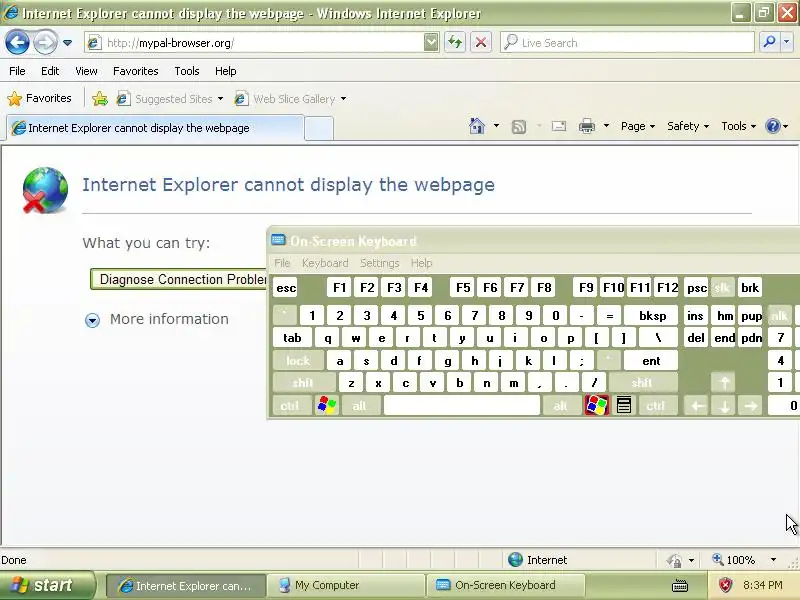Toggle the left alt key on On-Screen Keyboard

[x=359, y=406]
